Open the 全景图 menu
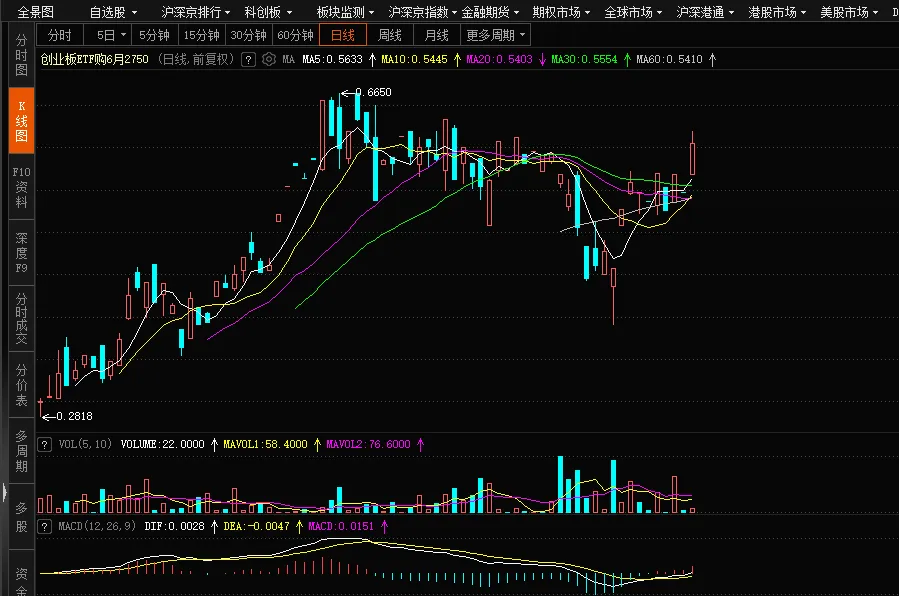Viewport: 899px width, 596px height. [x=36, y=12]
